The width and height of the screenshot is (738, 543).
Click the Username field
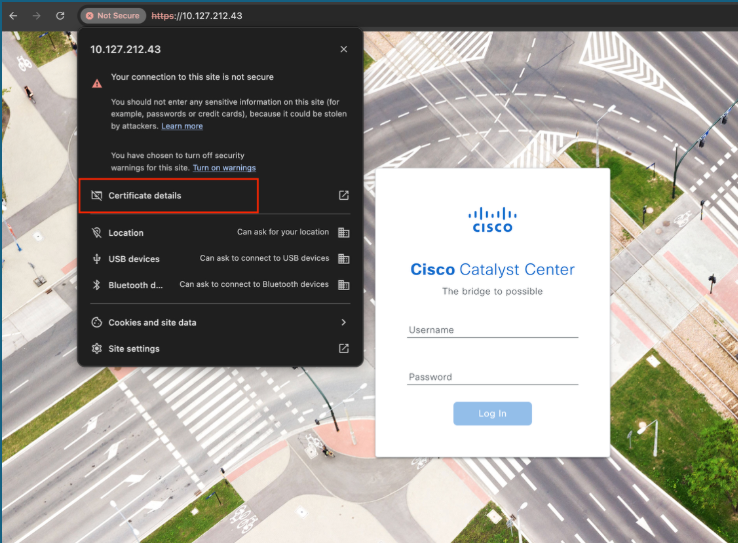click(492, 330)
